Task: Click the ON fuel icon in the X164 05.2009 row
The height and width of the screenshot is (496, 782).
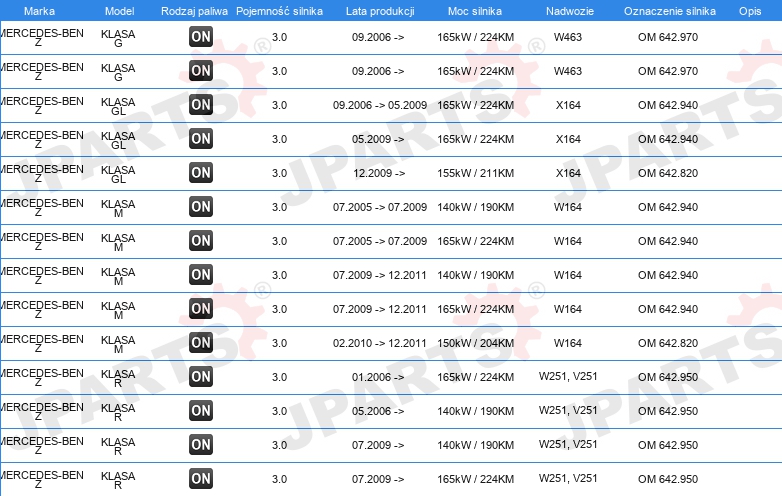Action: [x=201, y=139]
